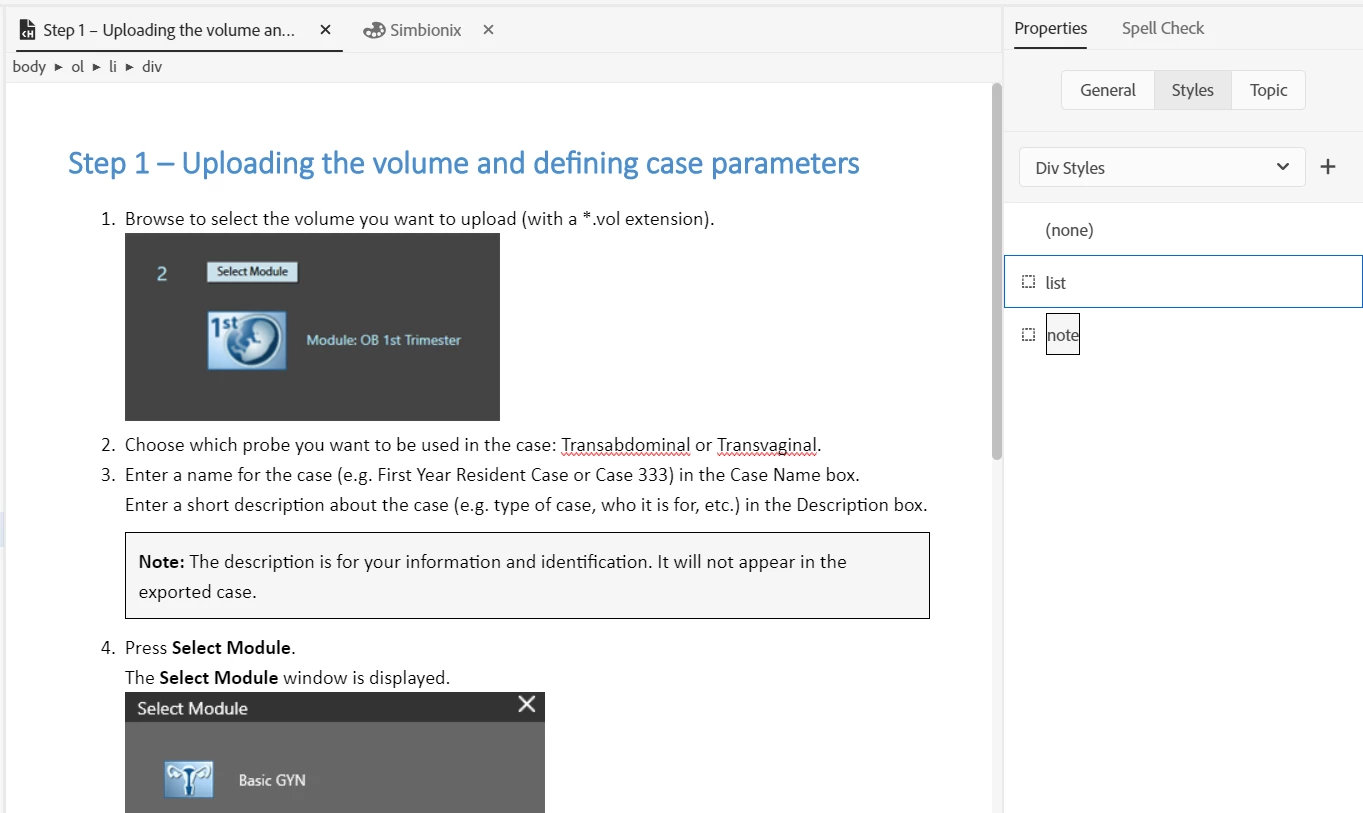Click body in the breadcrumb path
Screen dimensions: 1363x813
[x=29, y=67]
